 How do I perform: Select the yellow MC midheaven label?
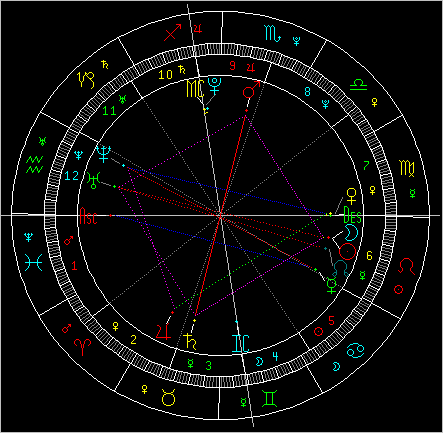(x=195, y=88)
